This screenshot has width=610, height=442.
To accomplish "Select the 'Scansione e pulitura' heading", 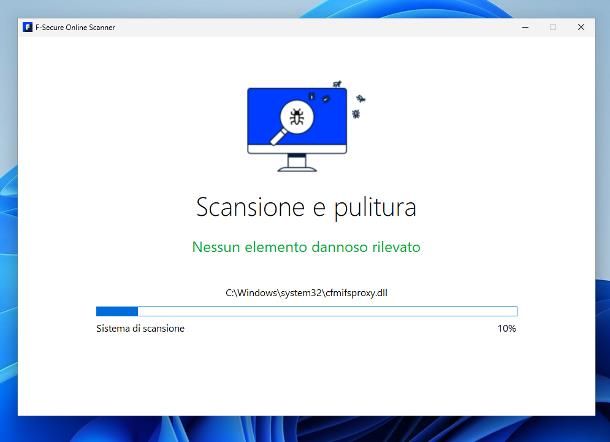I will [306, 207].
